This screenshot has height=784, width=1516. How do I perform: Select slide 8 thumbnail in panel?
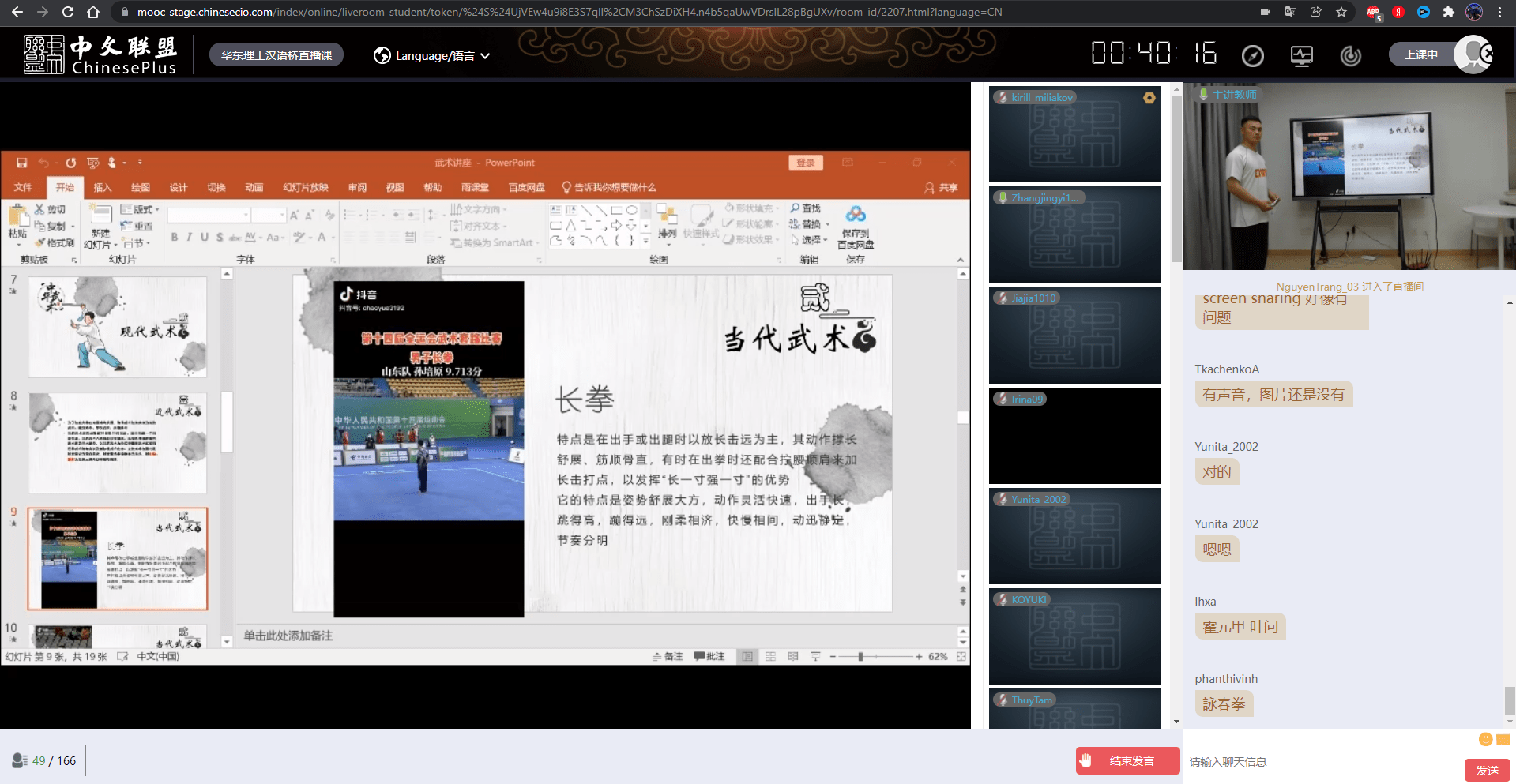118,443
